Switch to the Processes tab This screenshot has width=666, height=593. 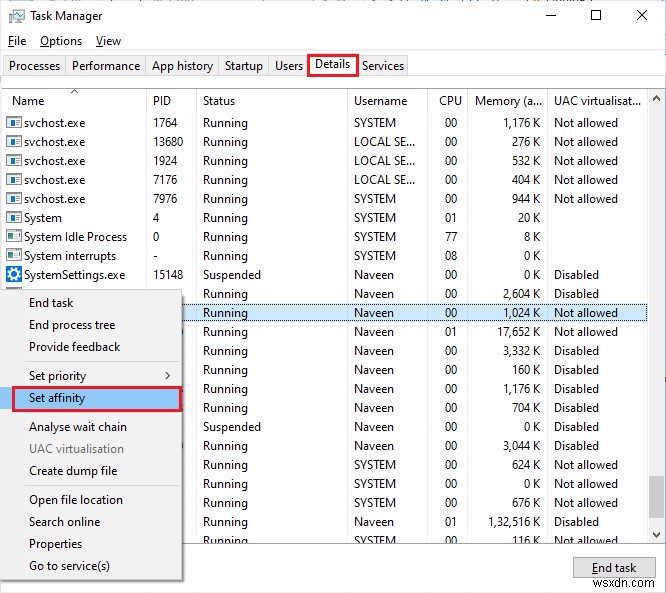tap(34, 66)
